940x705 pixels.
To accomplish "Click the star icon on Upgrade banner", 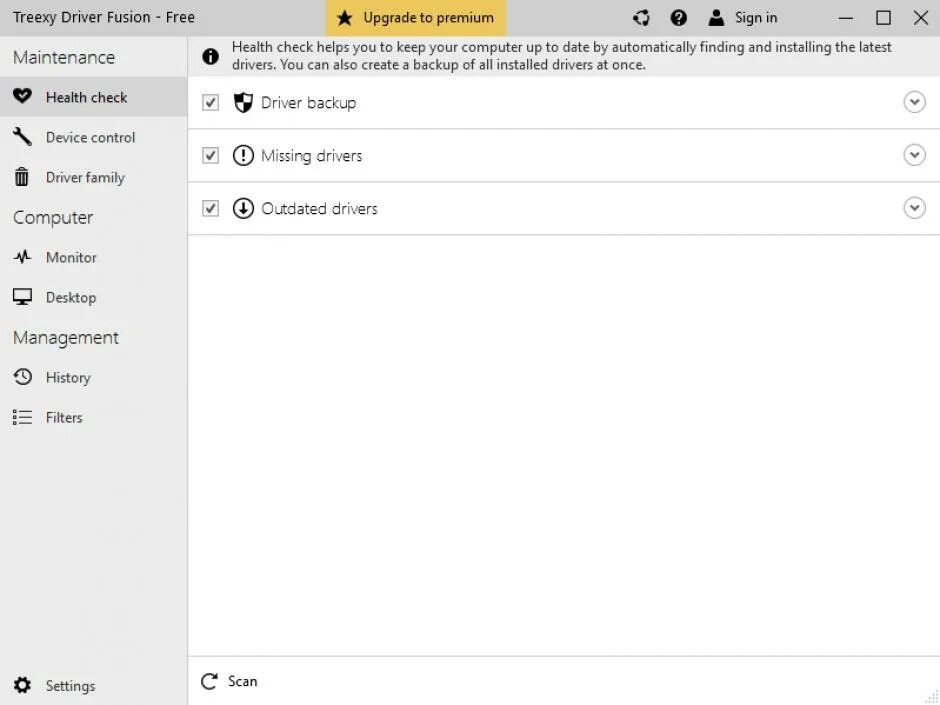I will click(x=344, y=17).
